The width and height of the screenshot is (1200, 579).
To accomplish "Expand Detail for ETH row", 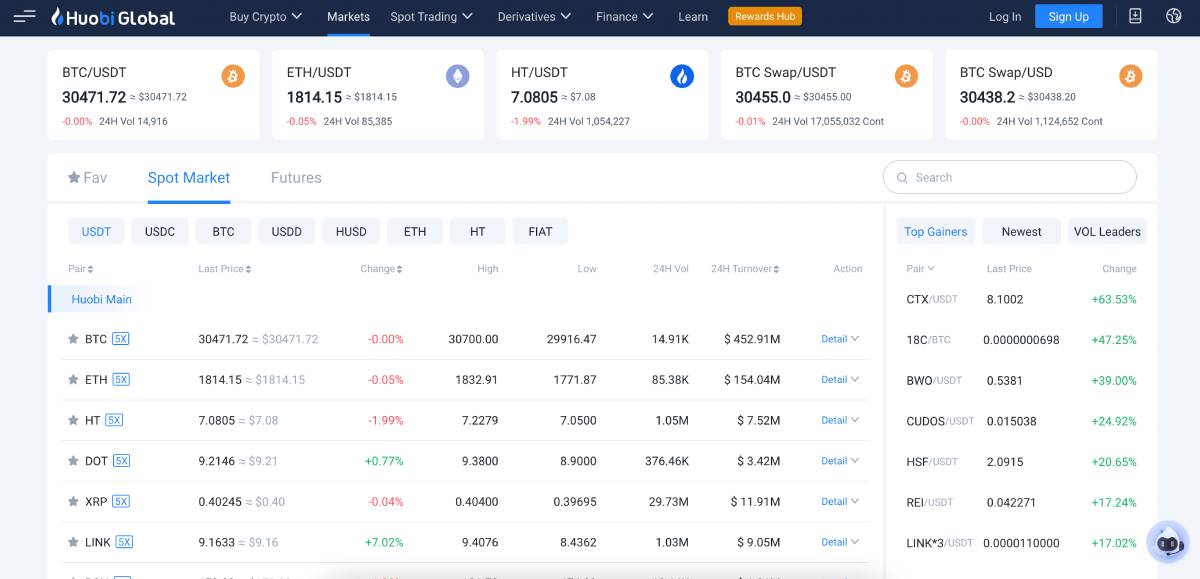I will [x=840, y=379].
